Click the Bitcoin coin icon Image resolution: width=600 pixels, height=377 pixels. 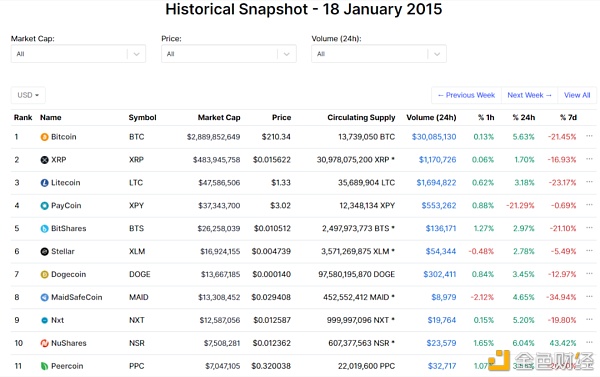[x=44, y=137]
